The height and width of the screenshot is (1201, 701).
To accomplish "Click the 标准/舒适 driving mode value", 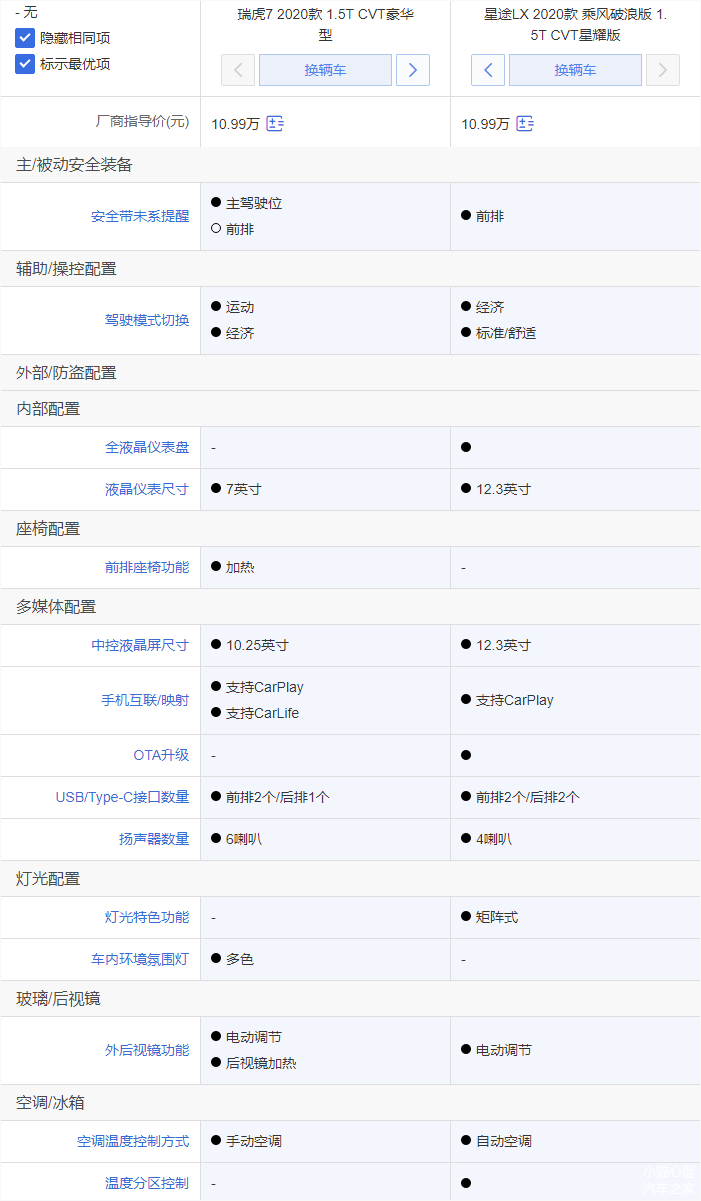I will tap(506, 333).
